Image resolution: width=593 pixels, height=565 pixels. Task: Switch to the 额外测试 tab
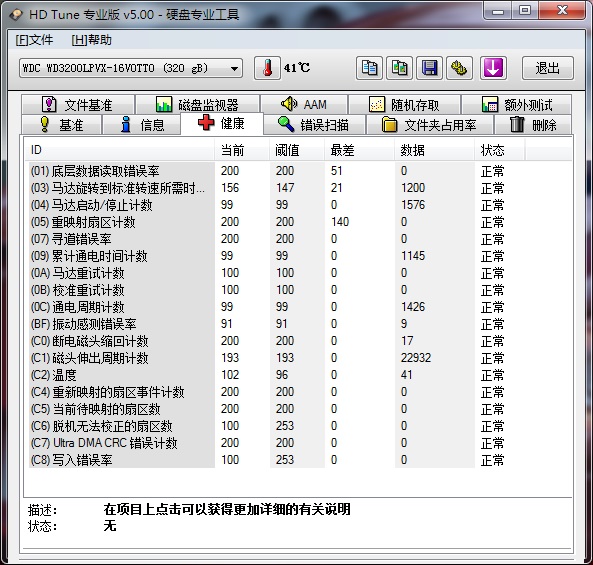click(x=517, y=104)
